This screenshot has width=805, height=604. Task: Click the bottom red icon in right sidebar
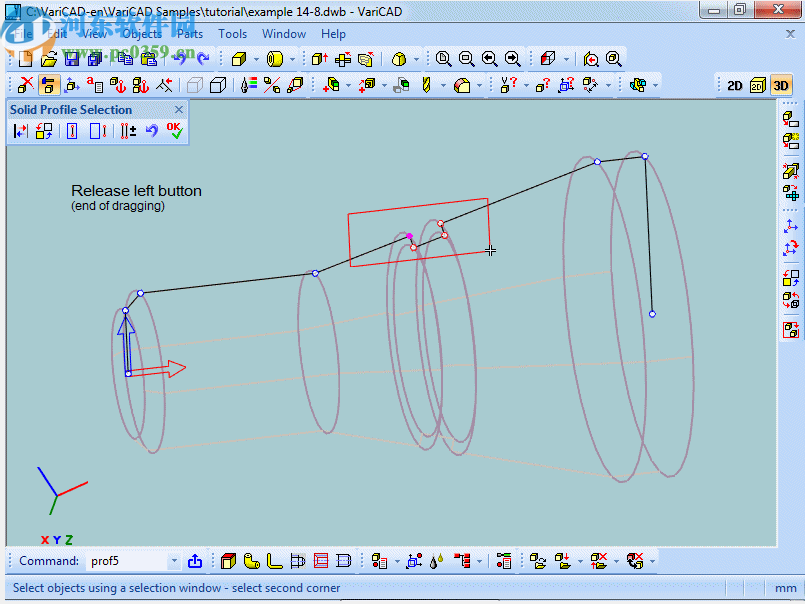coord(791,330)
